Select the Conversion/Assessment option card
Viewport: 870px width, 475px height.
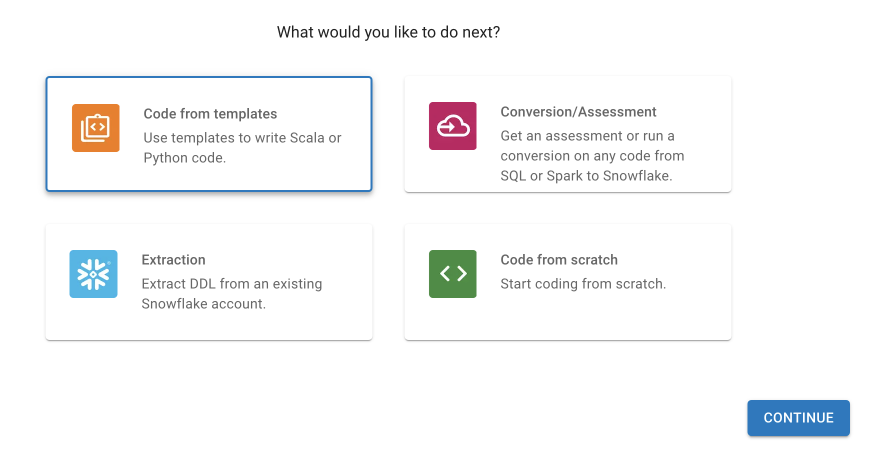click(568, 134)
